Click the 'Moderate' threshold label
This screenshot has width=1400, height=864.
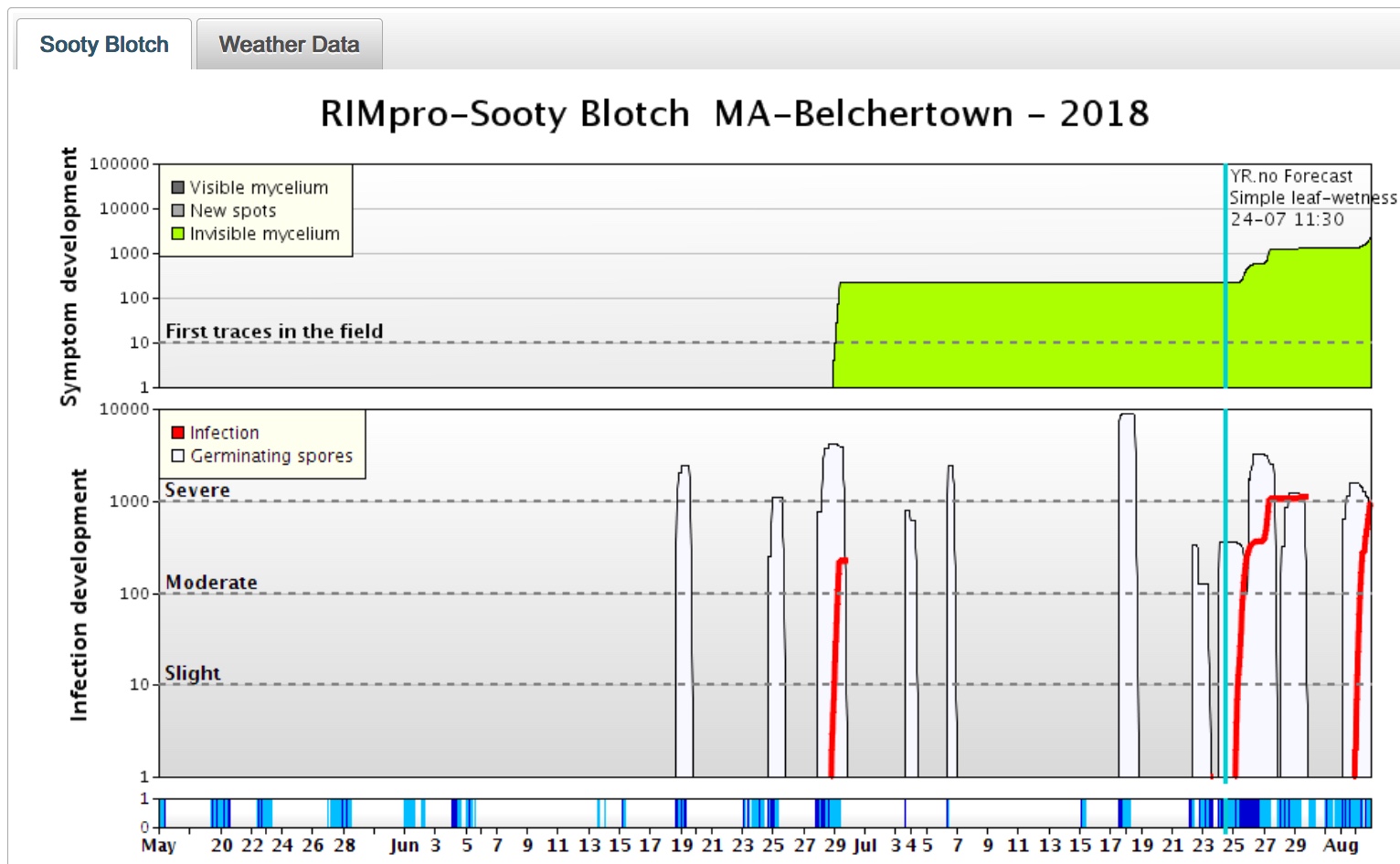[x=211, y=583]
